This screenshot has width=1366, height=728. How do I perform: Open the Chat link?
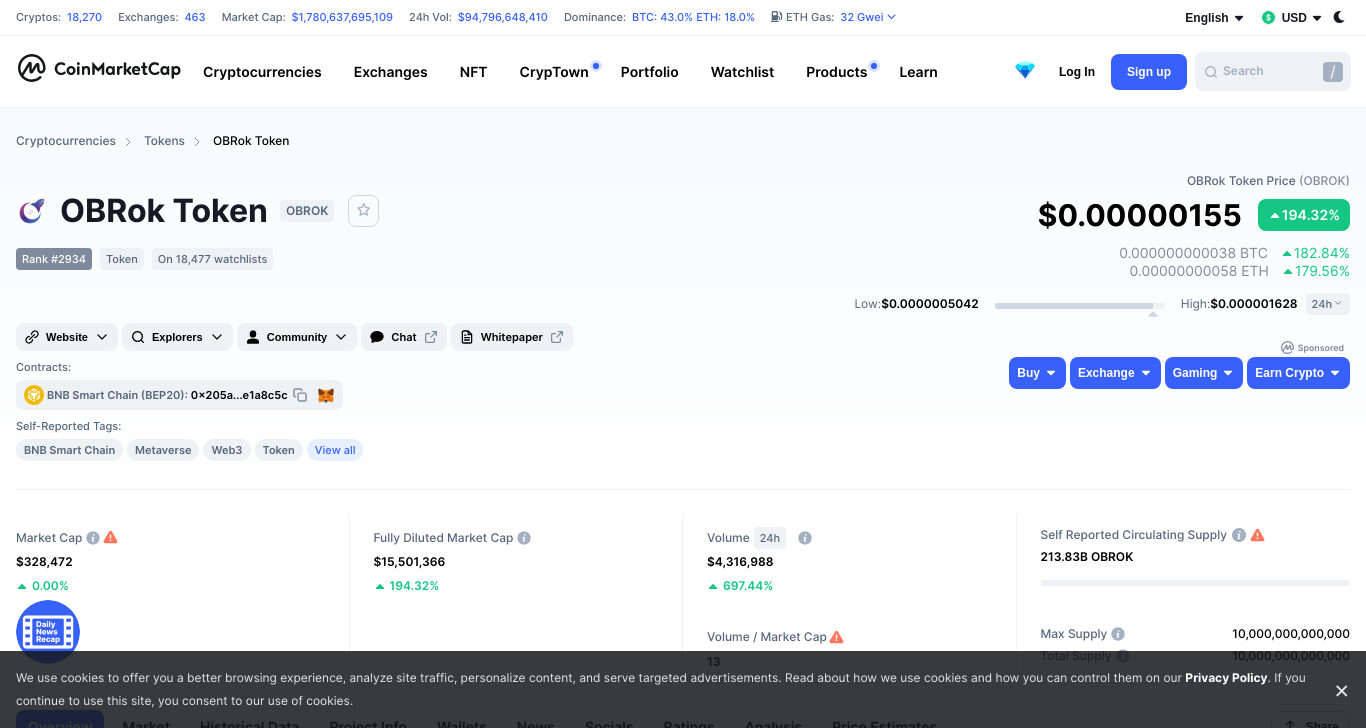tap(404, 337)
